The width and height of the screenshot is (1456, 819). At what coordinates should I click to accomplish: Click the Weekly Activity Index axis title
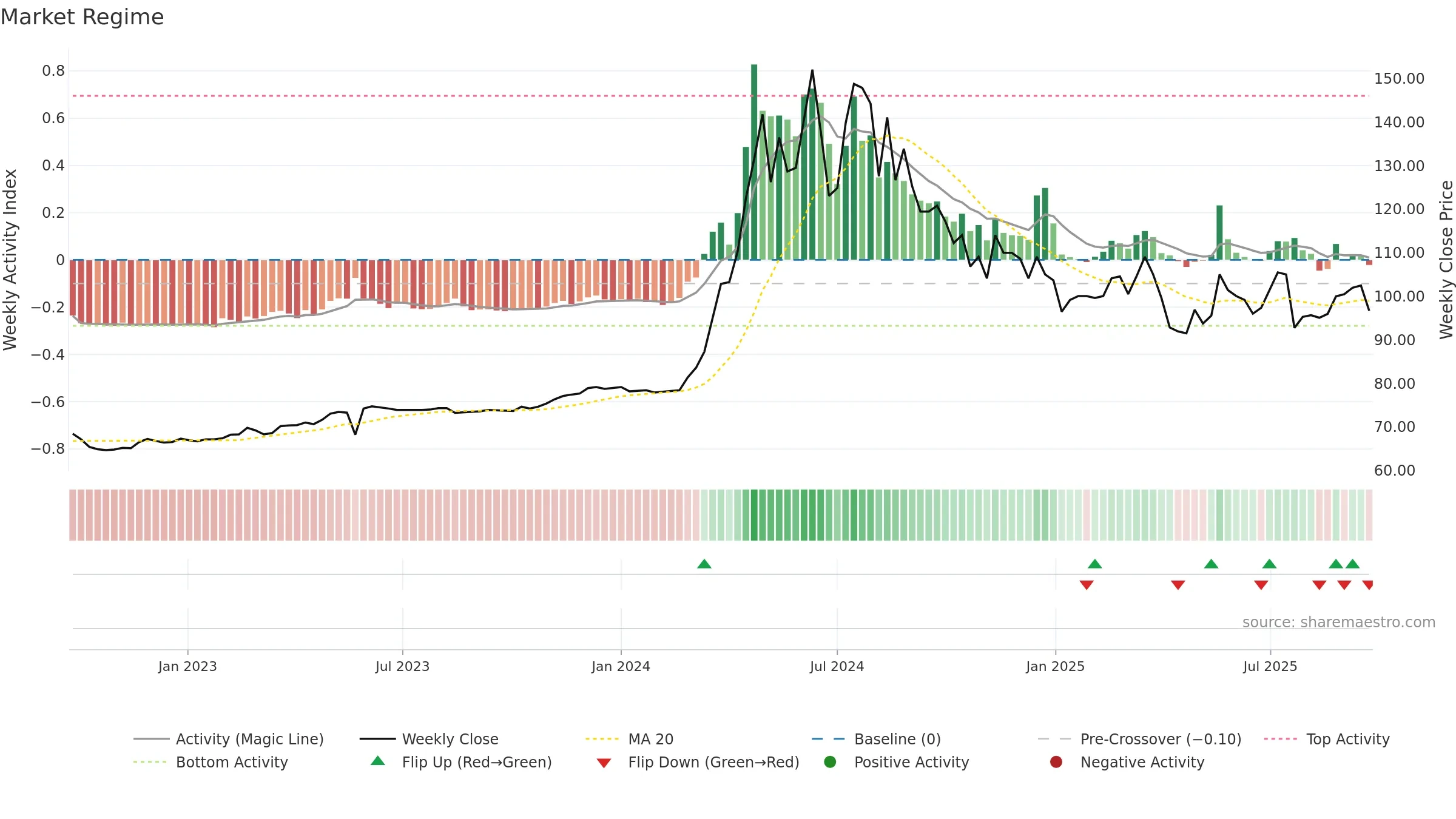pos(10,260)
